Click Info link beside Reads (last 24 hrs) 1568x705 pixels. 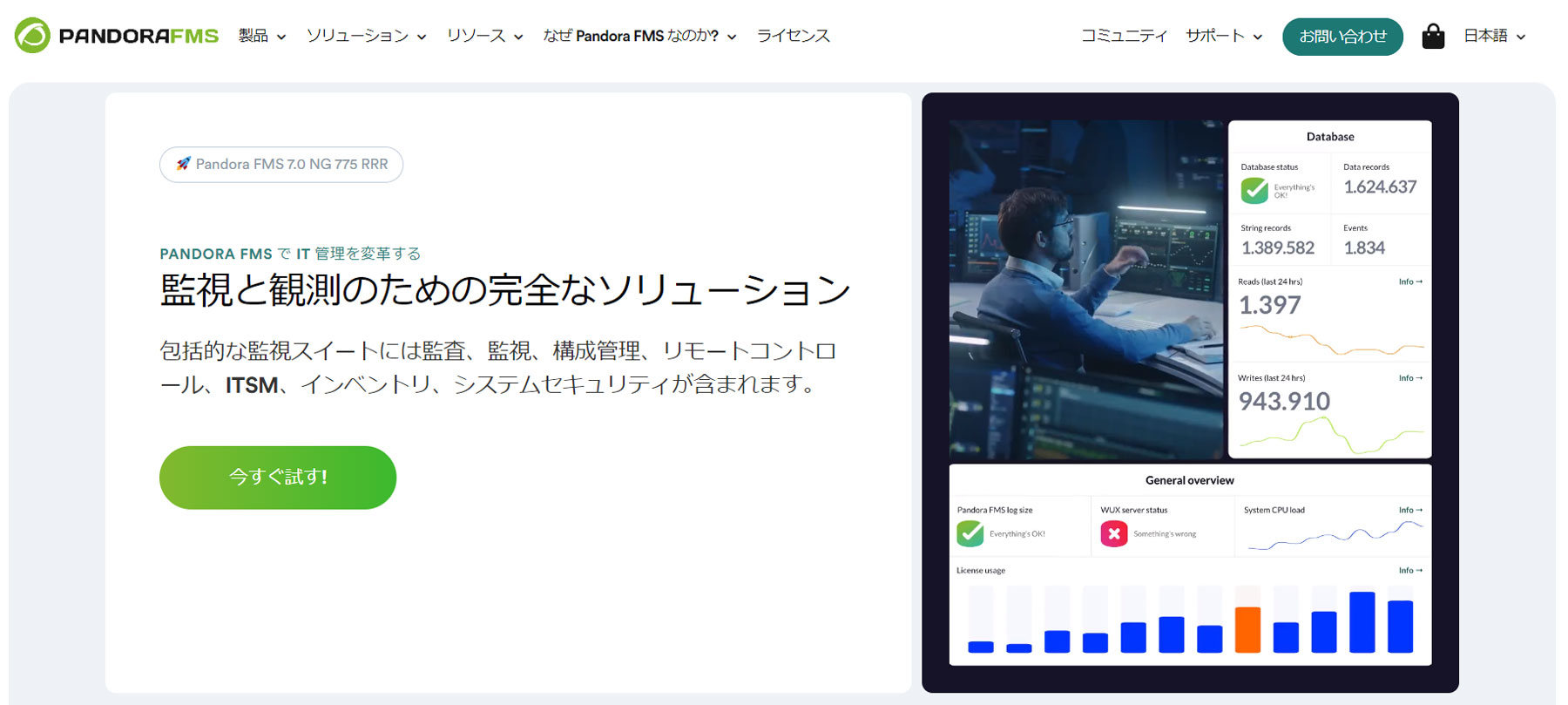click(x=1410, y=281)
